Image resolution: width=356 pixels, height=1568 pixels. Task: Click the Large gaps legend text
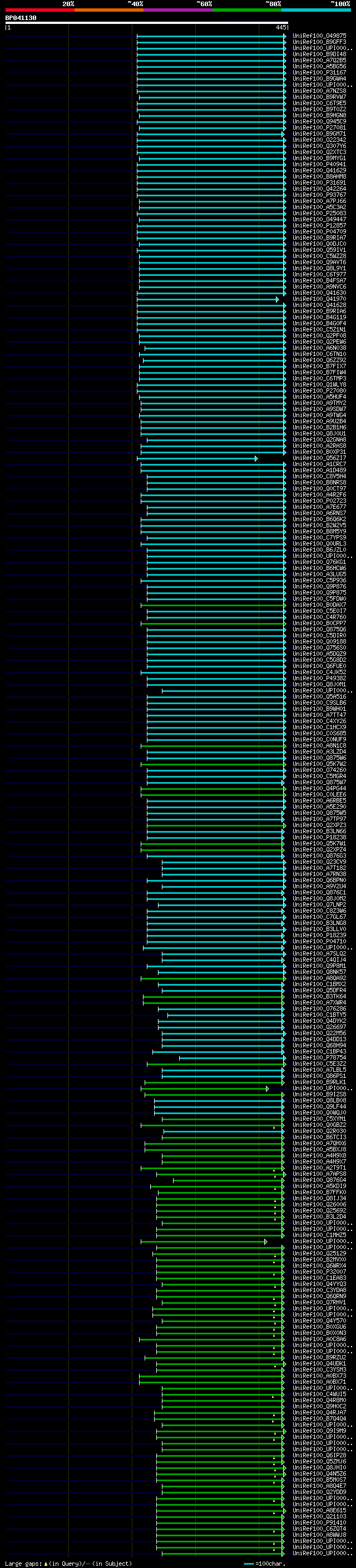[x=68, y=1564]
